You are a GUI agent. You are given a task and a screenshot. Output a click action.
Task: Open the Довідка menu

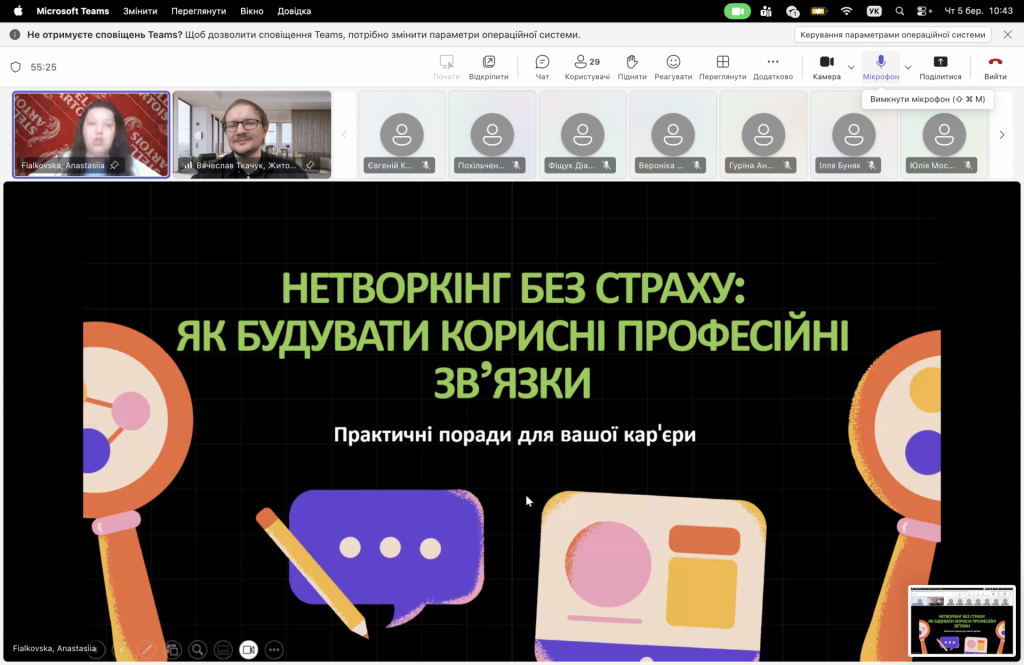click(x=293, y=11)
